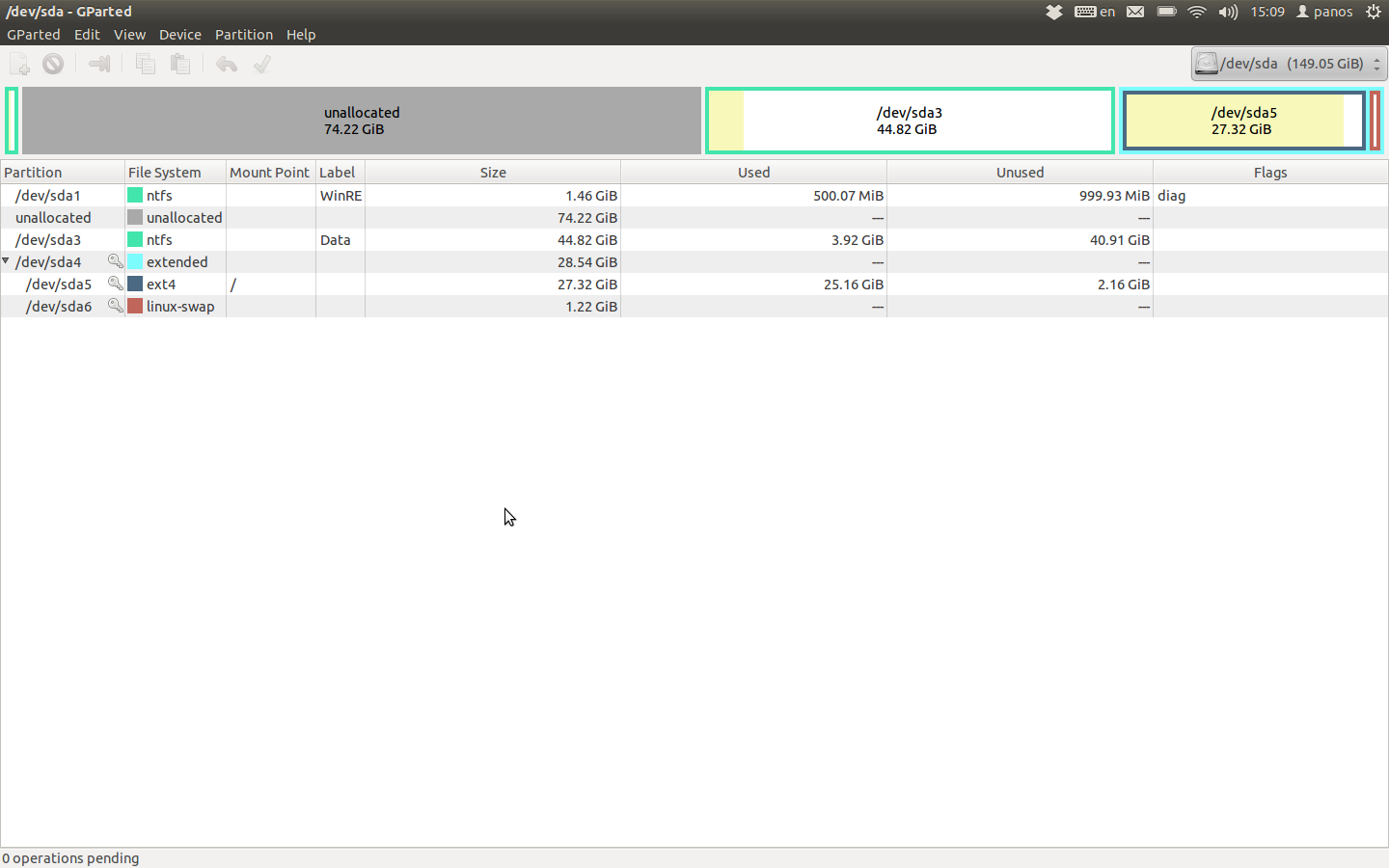This screenshot has width=1389, height=868.
Task: Select the narrow /dev/sda6 swap block
Action: click(1375, 121)
